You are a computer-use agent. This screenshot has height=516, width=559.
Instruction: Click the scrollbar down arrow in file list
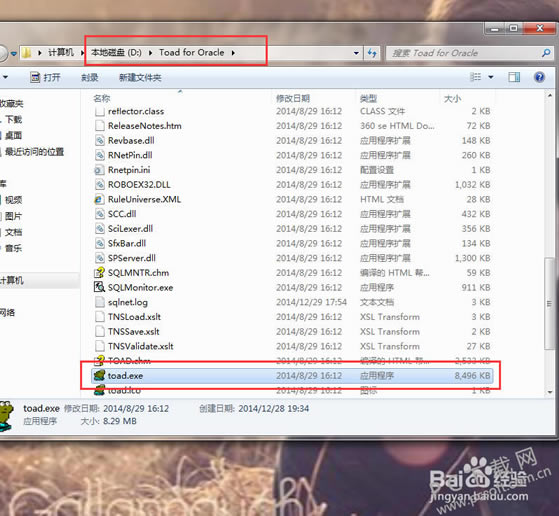coord(549,392)
